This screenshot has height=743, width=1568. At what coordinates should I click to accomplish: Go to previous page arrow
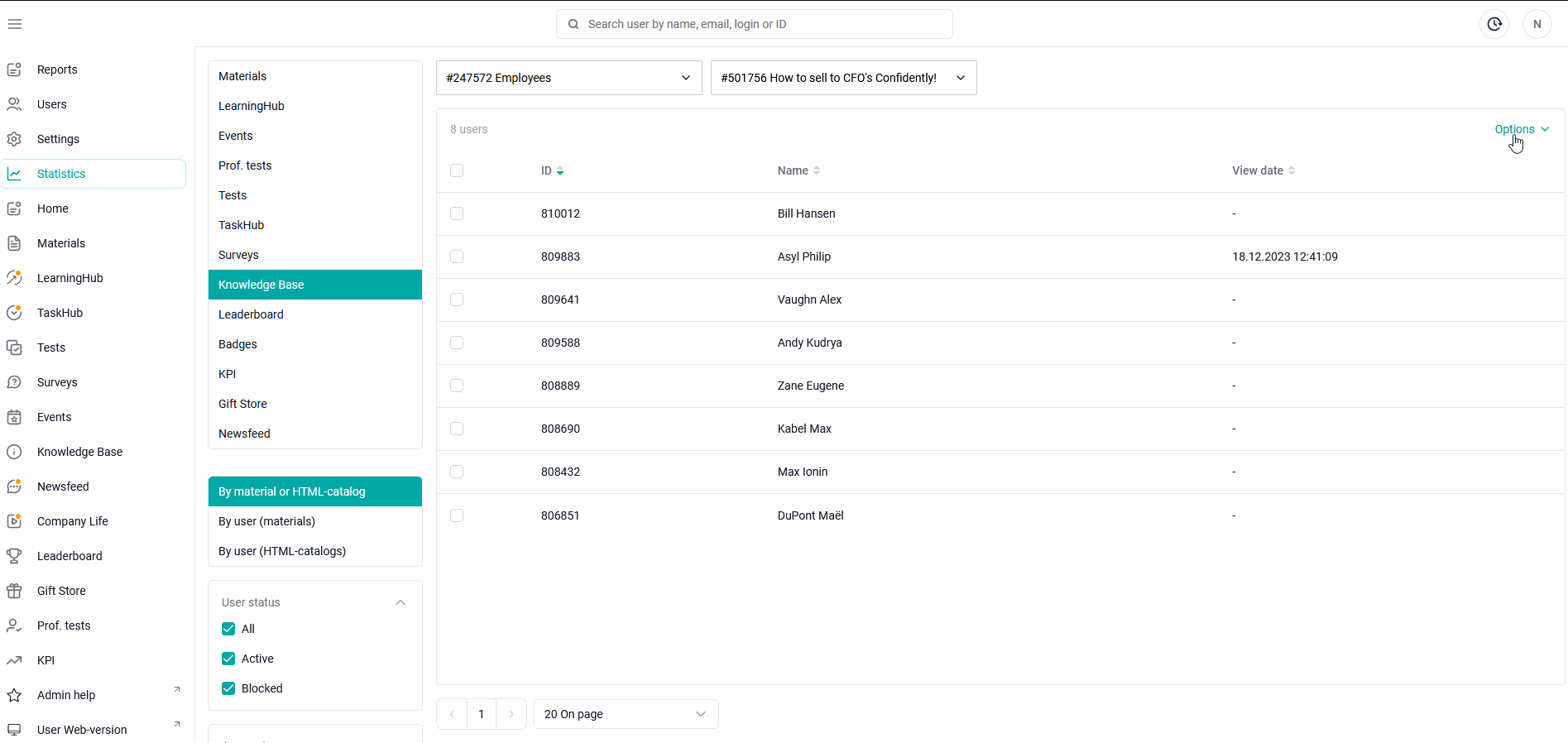[452, 714]
